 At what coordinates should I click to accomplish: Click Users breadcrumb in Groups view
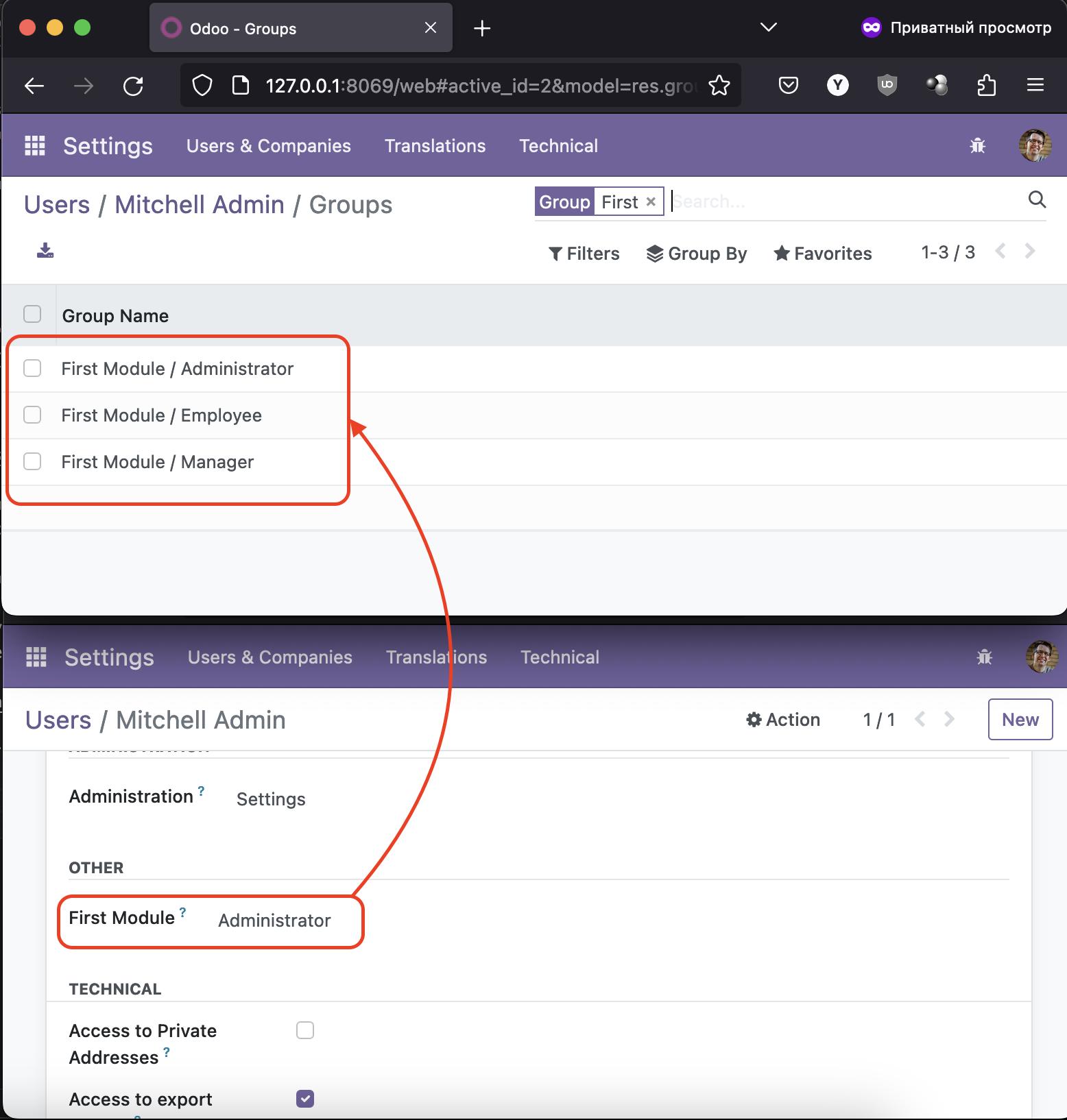pos(57,204)
